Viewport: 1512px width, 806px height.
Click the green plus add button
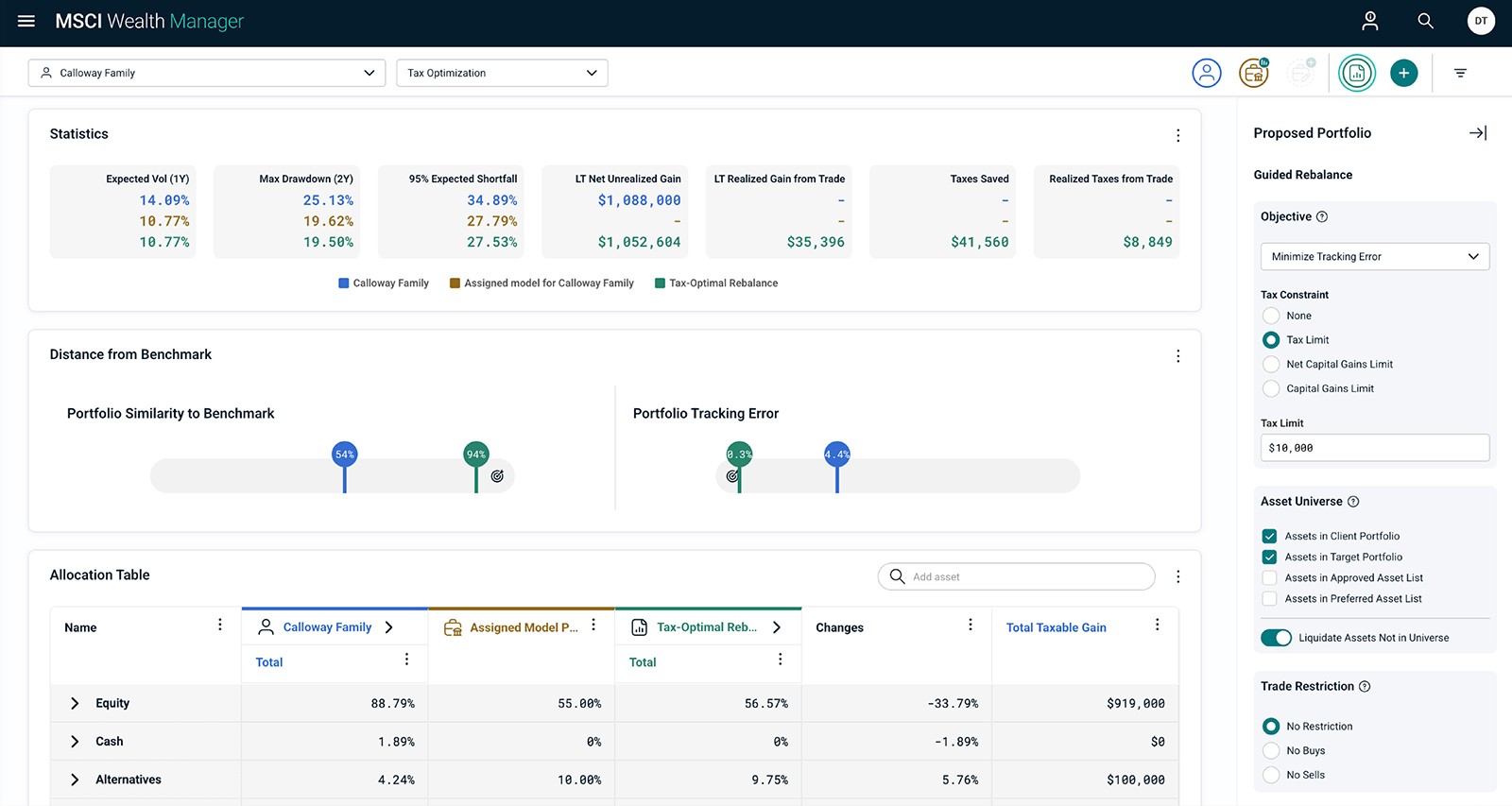1403,73
